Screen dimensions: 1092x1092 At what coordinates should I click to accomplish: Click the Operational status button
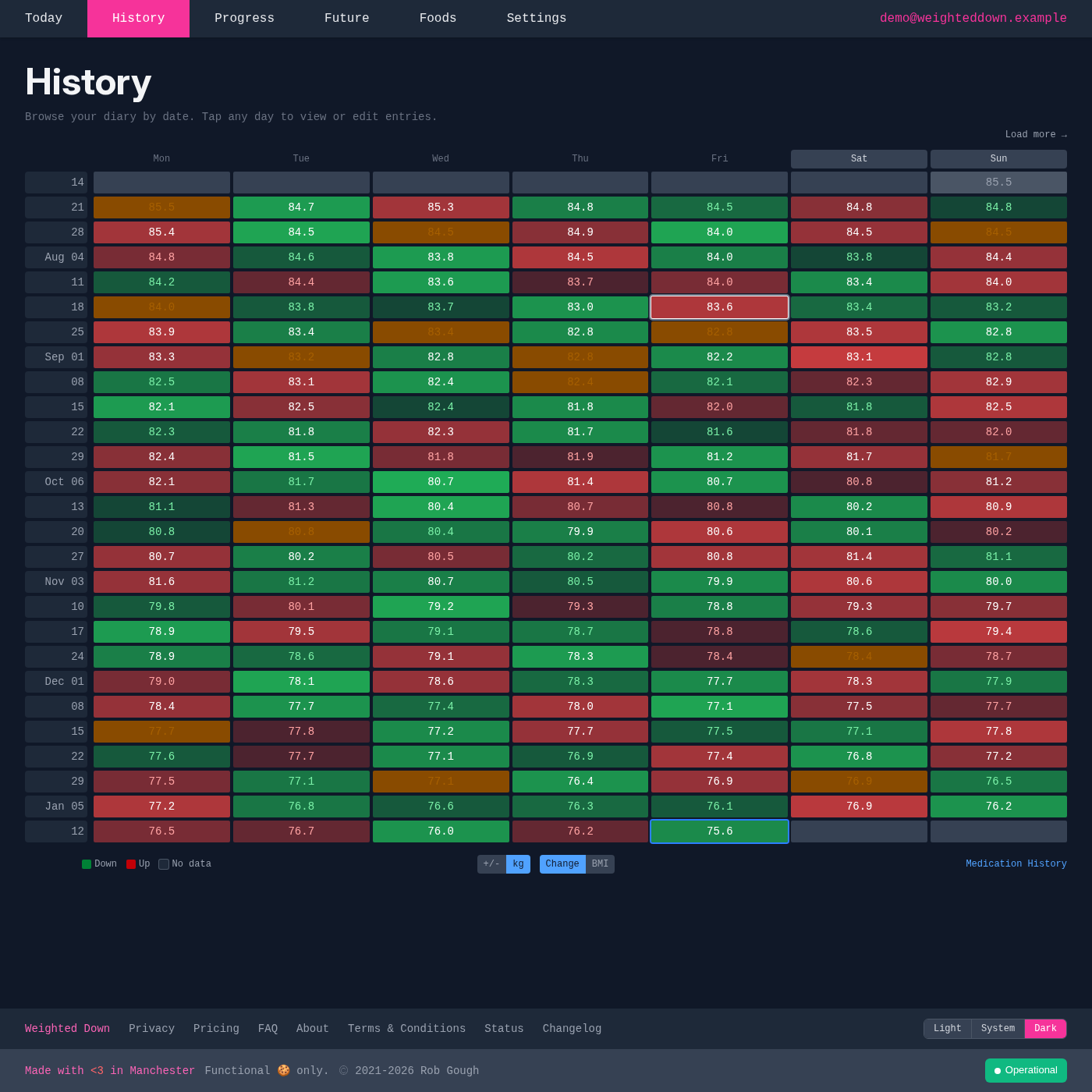click(1026, 1070)
